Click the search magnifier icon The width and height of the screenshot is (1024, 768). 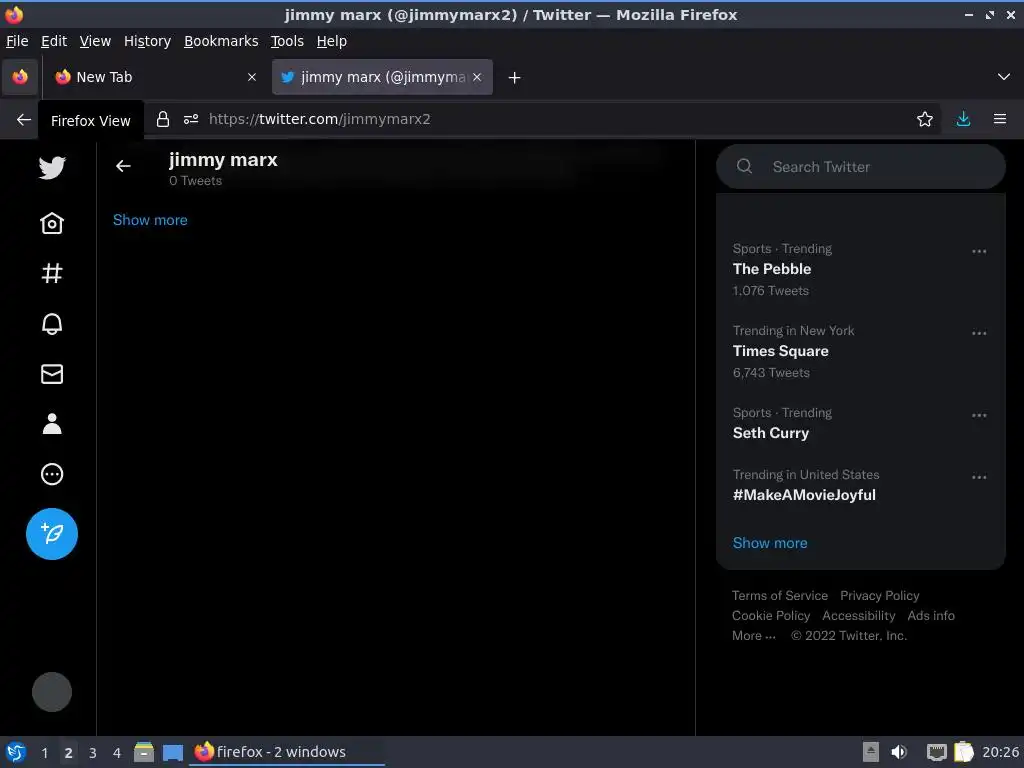click(744, 167)
